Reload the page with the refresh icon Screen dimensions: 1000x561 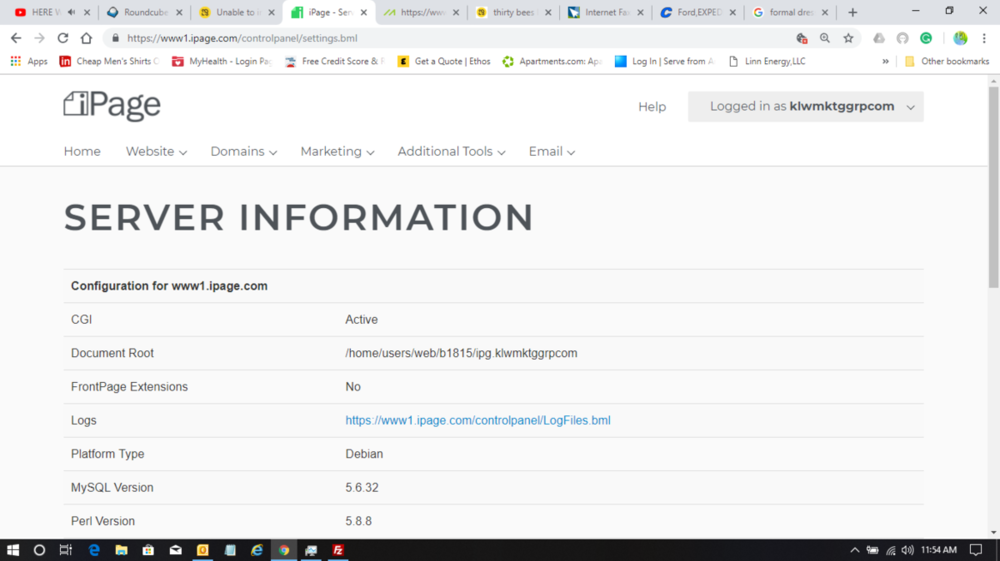pos(63,38)
